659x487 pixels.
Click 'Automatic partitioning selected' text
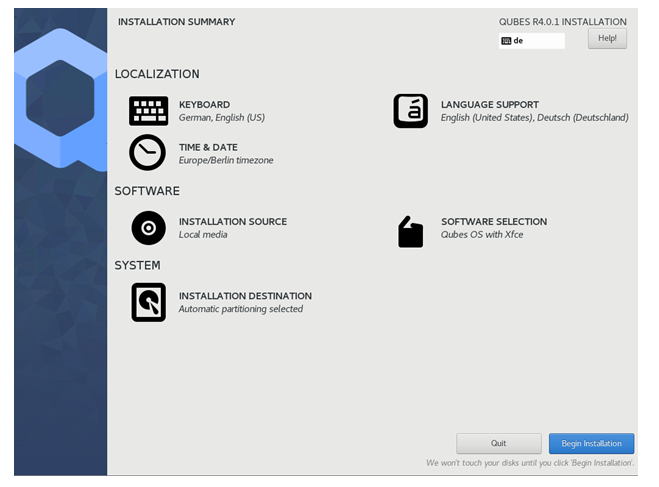coord(241,309)
